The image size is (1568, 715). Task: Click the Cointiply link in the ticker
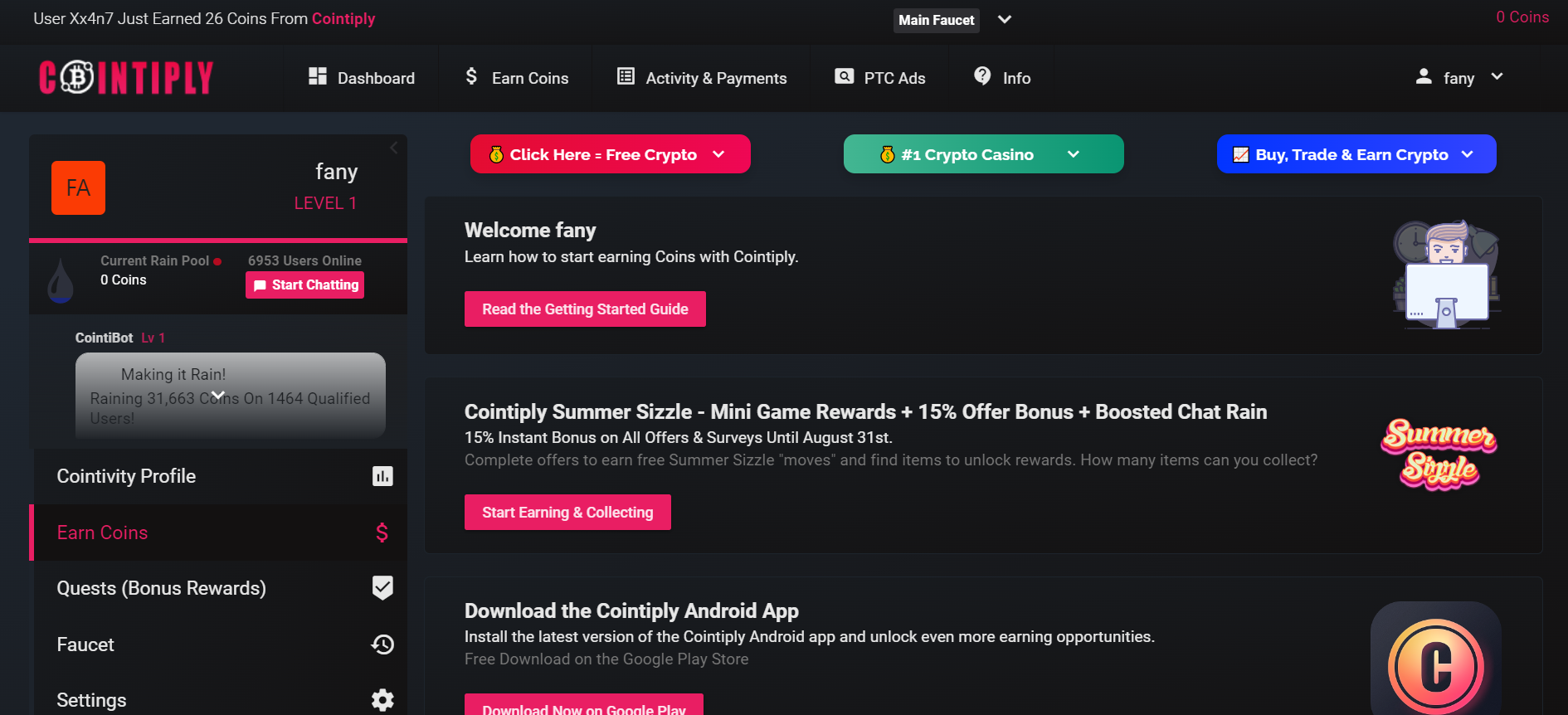pos(343,18)
